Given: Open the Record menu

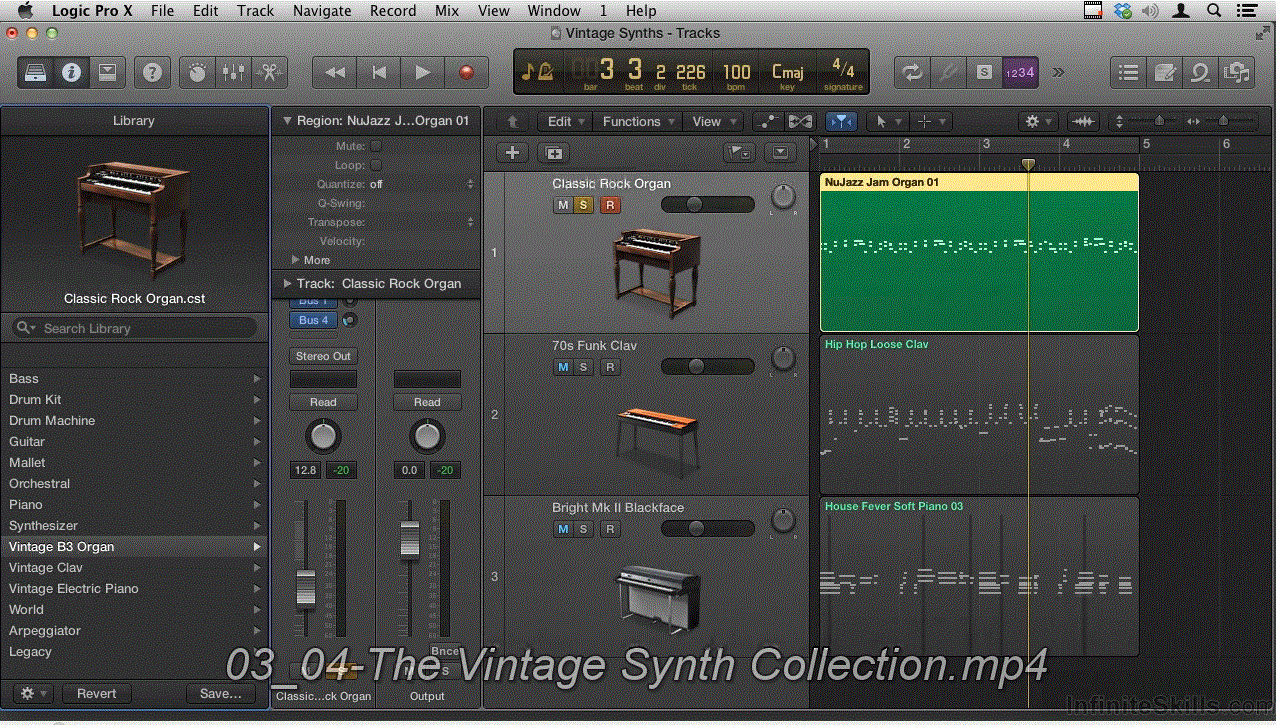Looking at the screenshot, I should 393,11.
